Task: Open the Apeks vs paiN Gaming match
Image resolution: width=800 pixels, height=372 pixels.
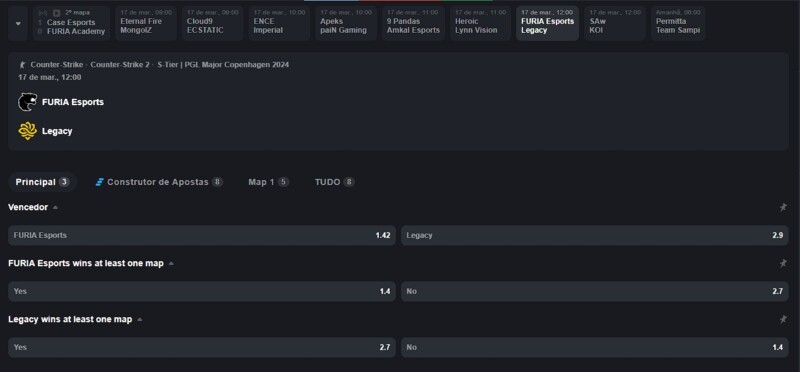Action: point(346,23)
